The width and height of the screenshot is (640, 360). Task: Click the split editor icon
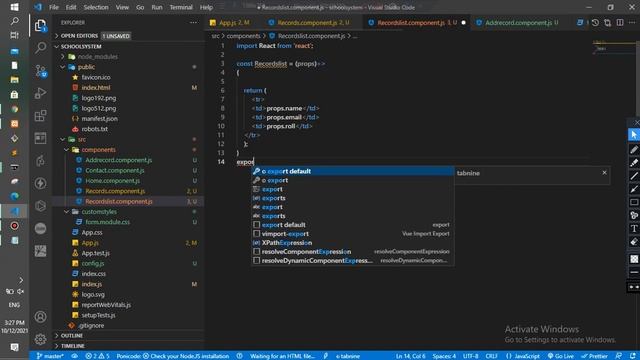click(620, 22)
